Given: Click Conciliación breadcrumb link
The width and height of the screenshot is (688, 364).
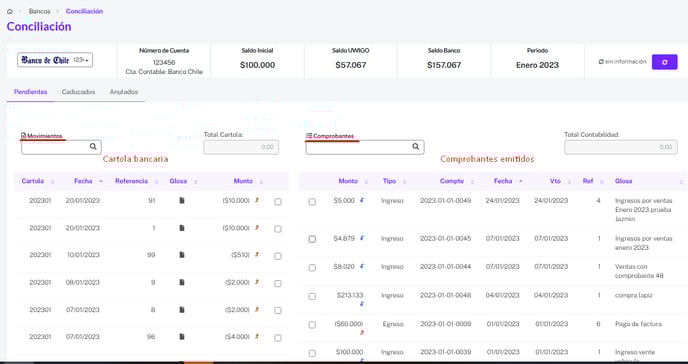Looking at the screenshot, I should click(84, 11).
